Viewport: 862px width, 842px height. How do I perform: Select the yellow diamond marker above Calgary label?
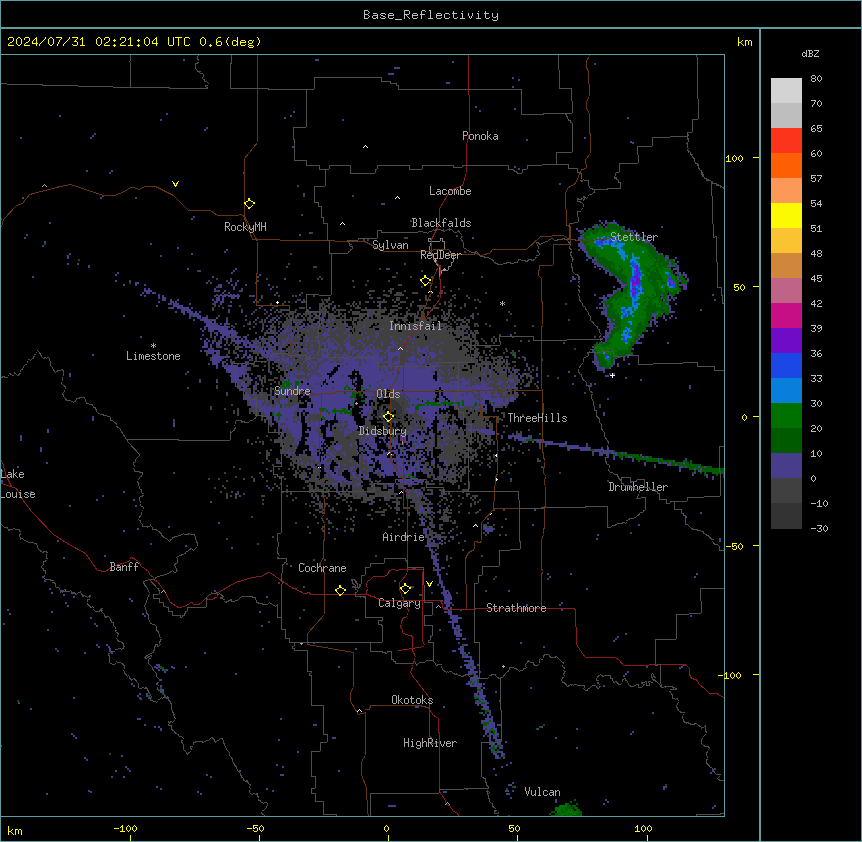[x=406, y=589]
